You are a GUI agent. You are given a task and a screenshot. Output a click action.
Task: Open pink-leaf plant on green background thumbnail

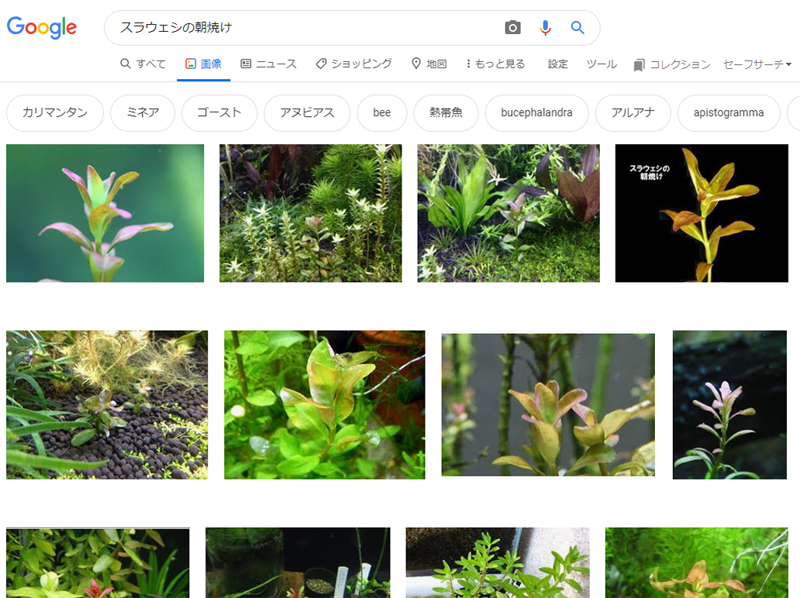[x=105, y=213]
